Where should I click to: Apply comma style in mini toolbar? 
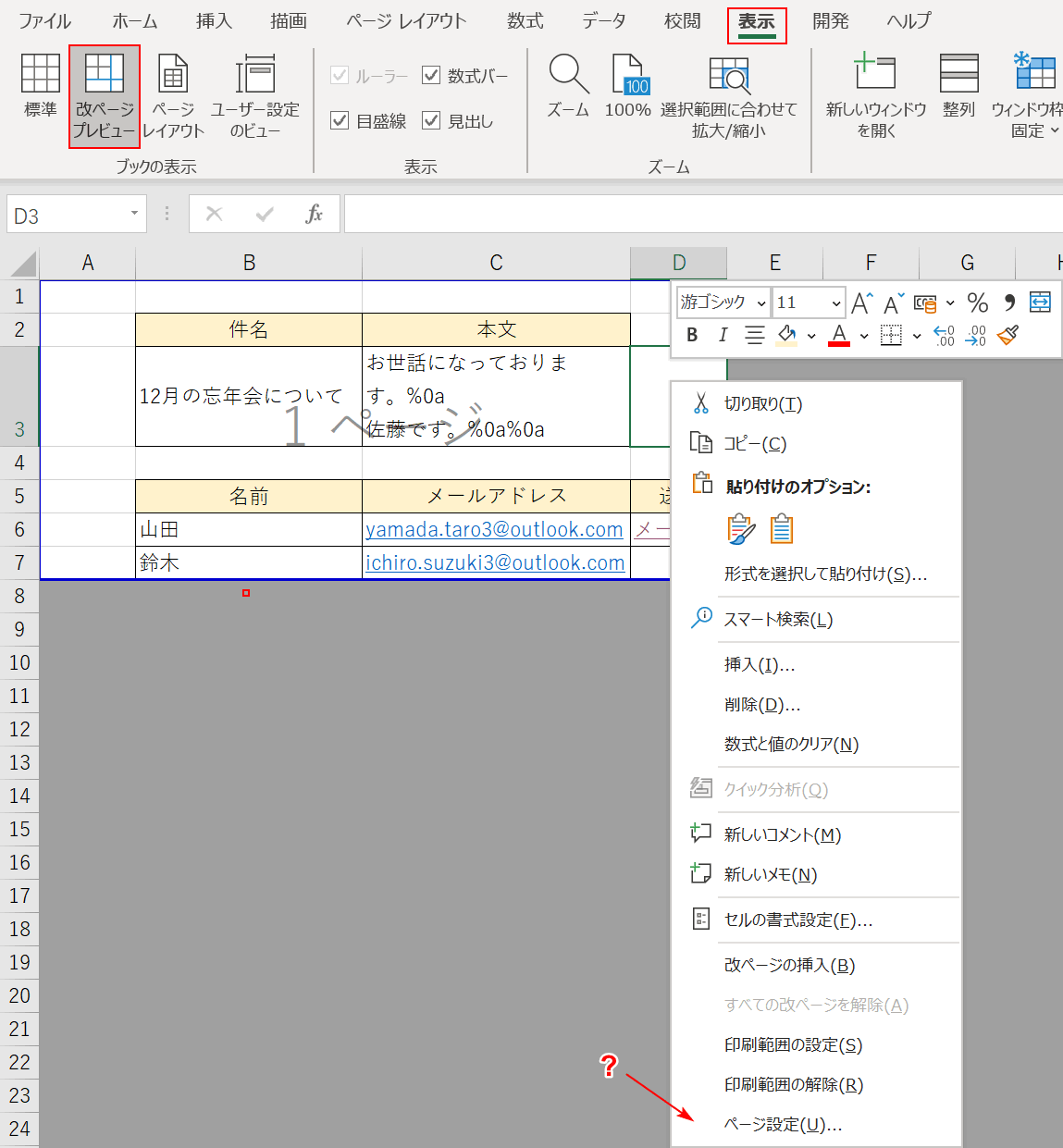(x=1009, y=302)
